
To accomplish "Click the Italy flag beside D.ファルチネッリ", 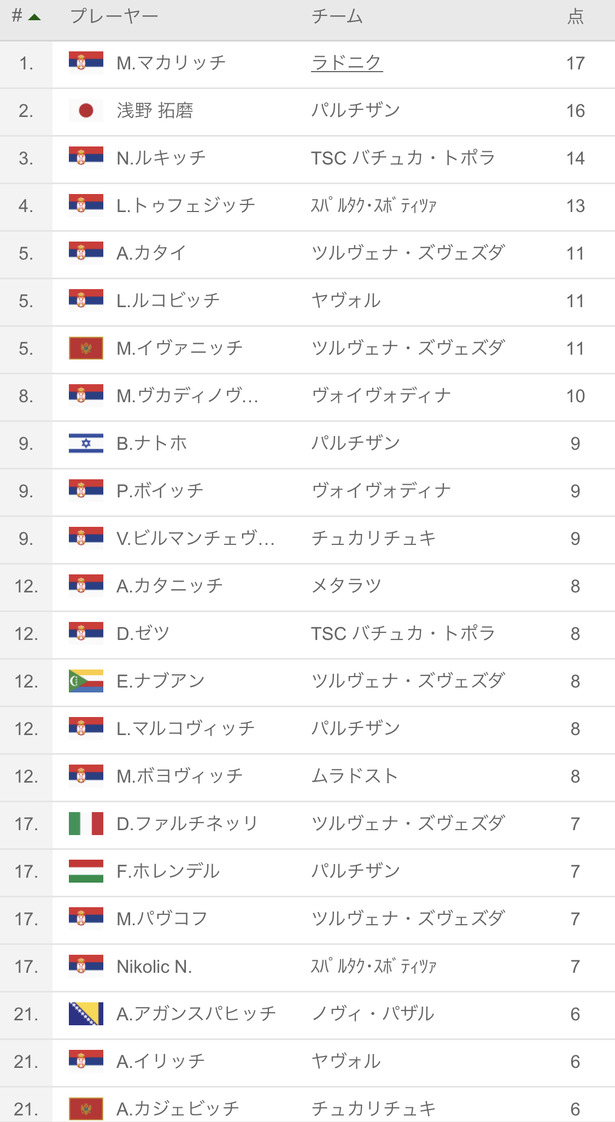I will pyautogui.click(x=86, y=823).
